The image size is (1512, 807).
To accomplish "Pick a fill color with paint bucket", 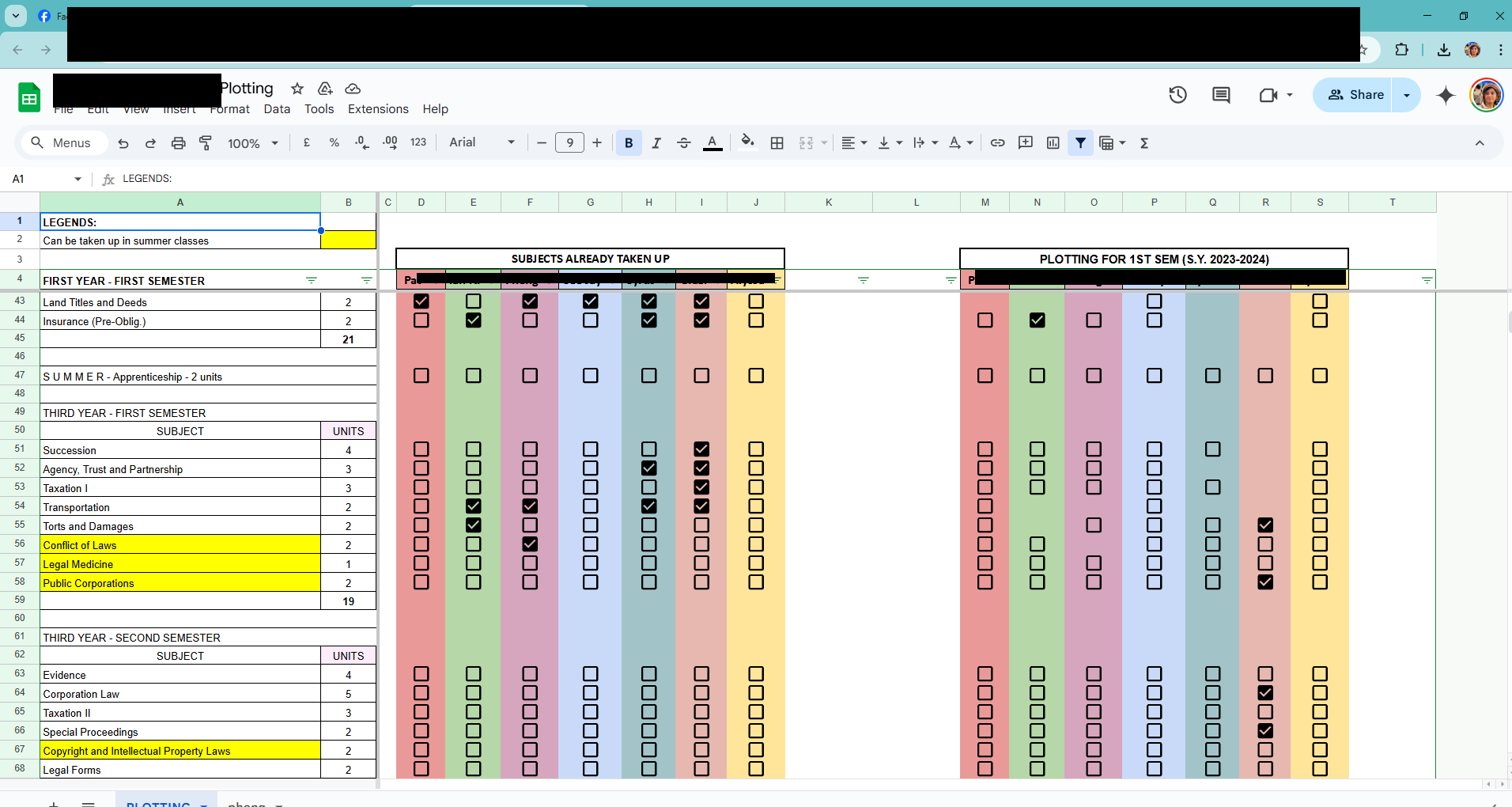I will (747, 143).
